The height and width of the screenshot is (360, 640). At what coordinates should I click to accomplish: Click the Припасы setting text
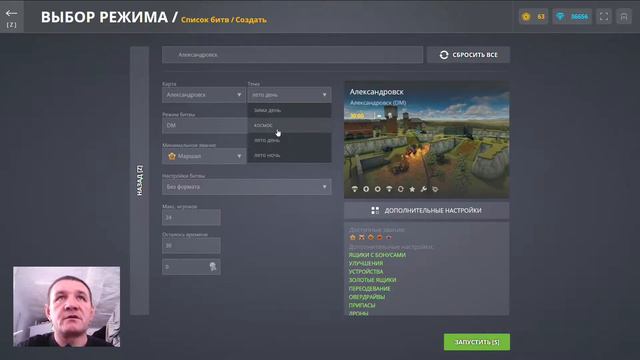(x=362, y=305)
